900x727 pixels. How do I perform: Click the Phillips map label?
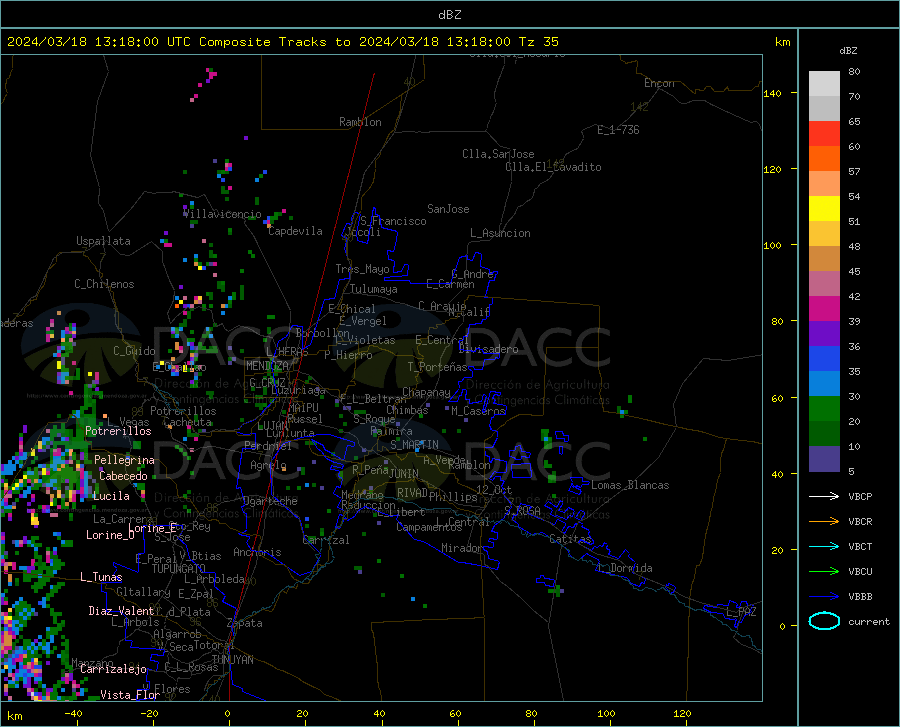(x=453, y=497)
